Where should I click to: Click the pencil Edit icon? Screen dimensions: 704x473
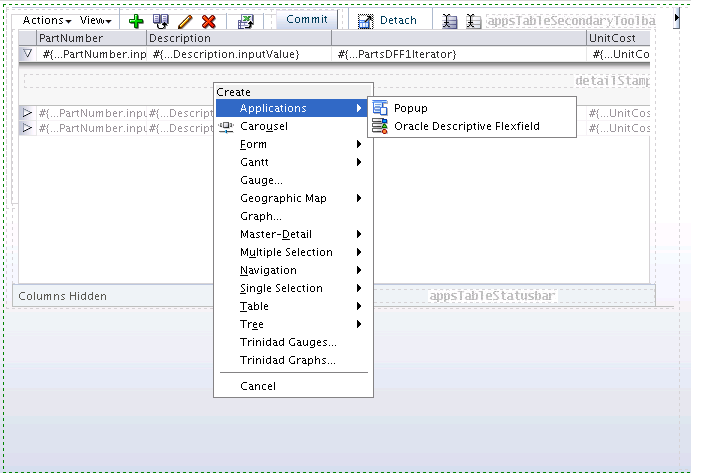pyautogui.click(x=185, y=21)
